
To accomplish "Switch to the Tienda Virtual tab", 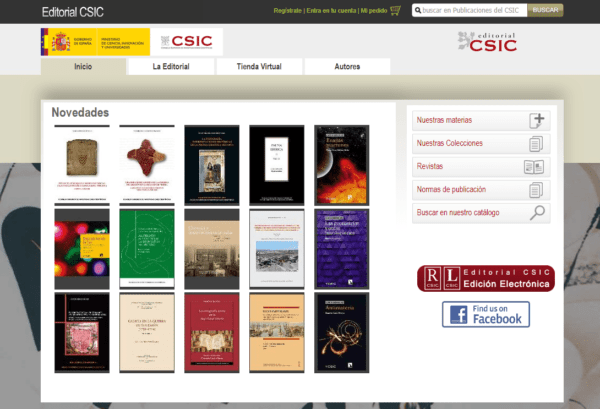I will [259, 67].
